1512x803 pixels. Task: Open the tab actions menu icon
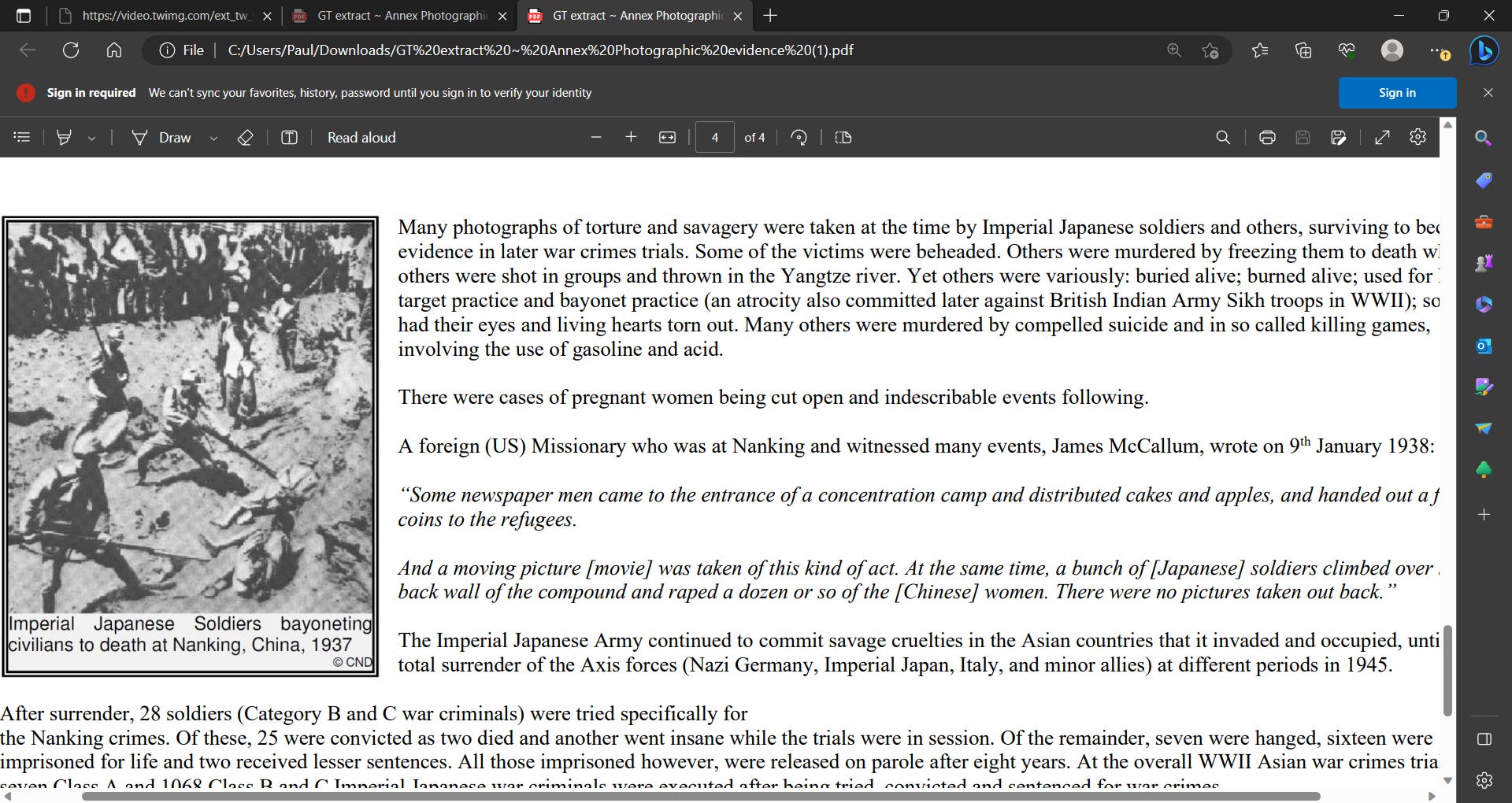point(23,16)
